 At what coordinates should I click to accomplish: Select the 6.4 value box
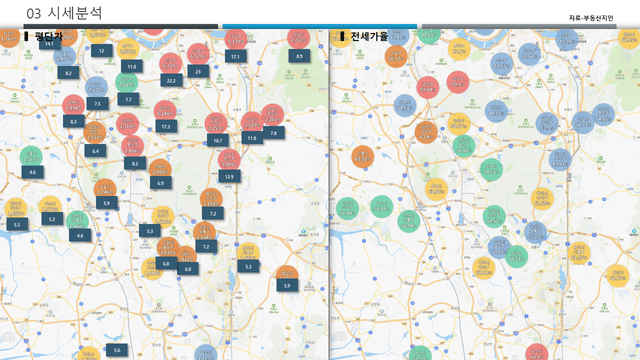96,151
